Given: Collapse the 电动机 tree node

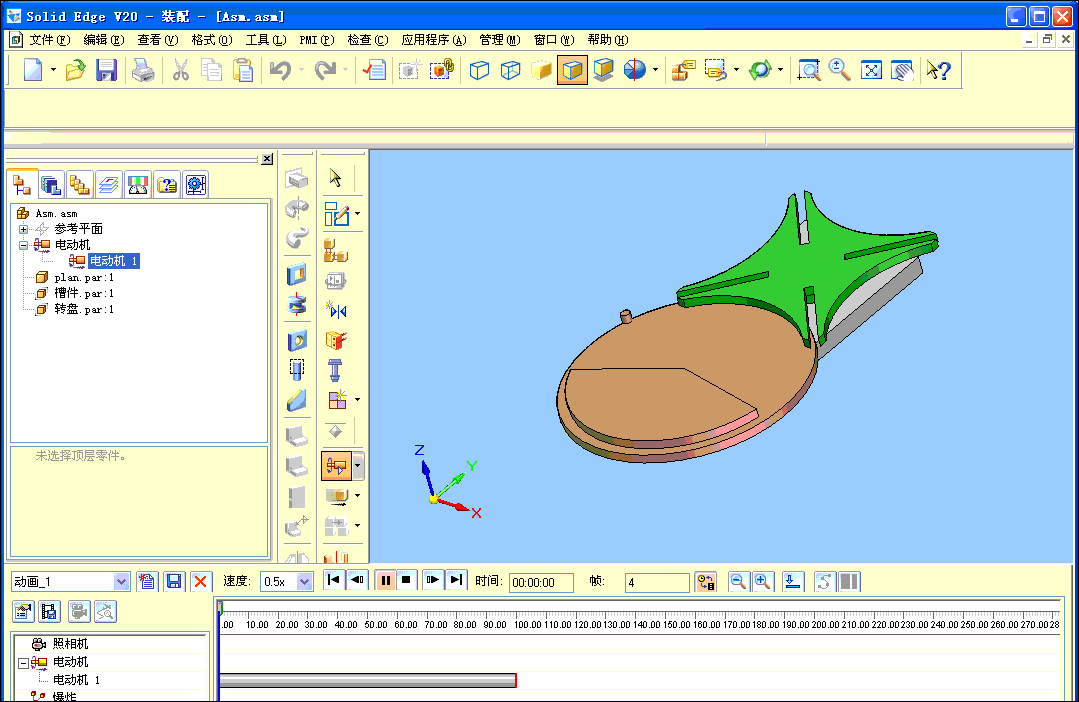Looking at the screenshot, I should [x=23, y=245].
